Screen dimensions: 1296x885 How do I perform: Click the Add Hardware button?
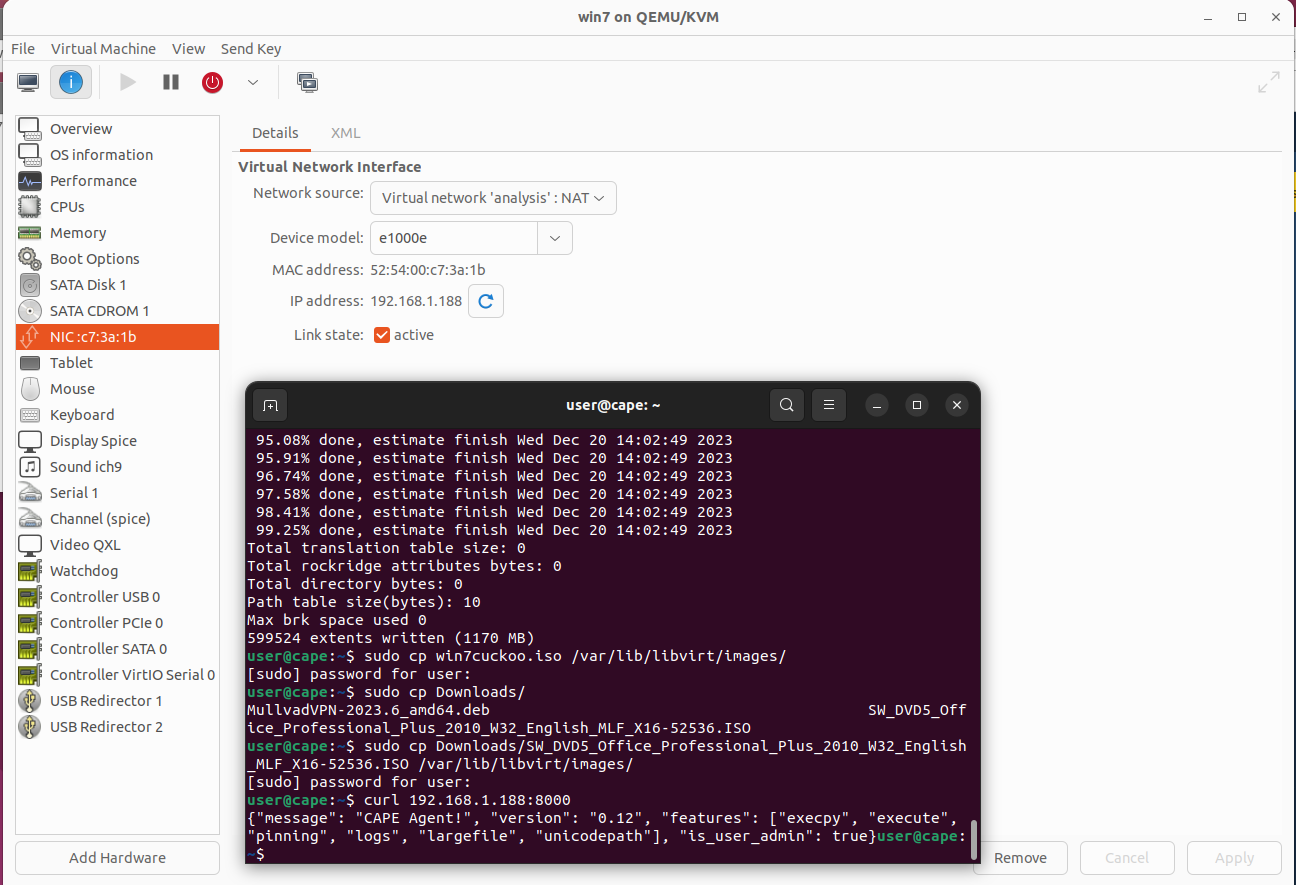(117, 858)
